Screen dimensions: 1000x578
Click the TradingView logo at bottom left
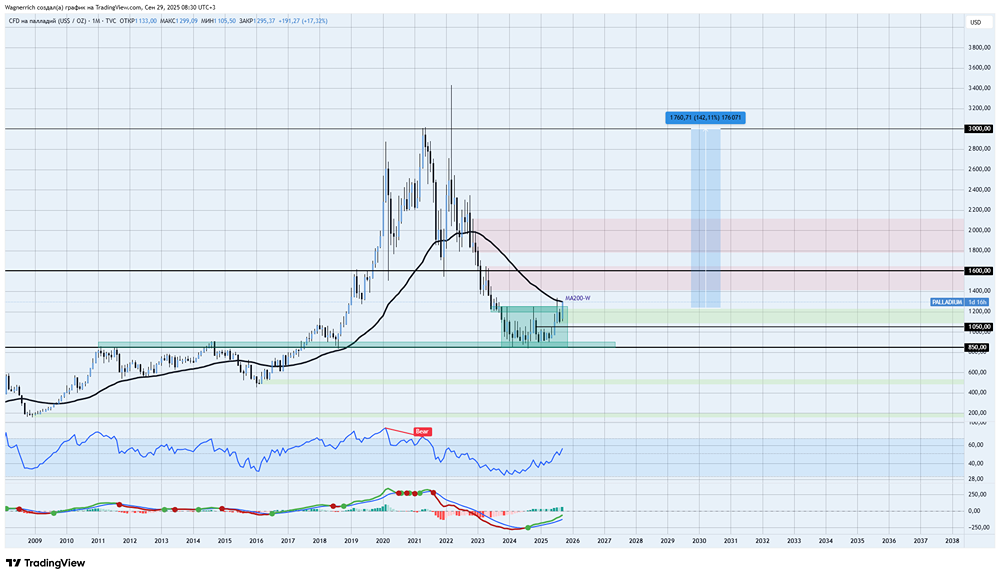(45, 563)
